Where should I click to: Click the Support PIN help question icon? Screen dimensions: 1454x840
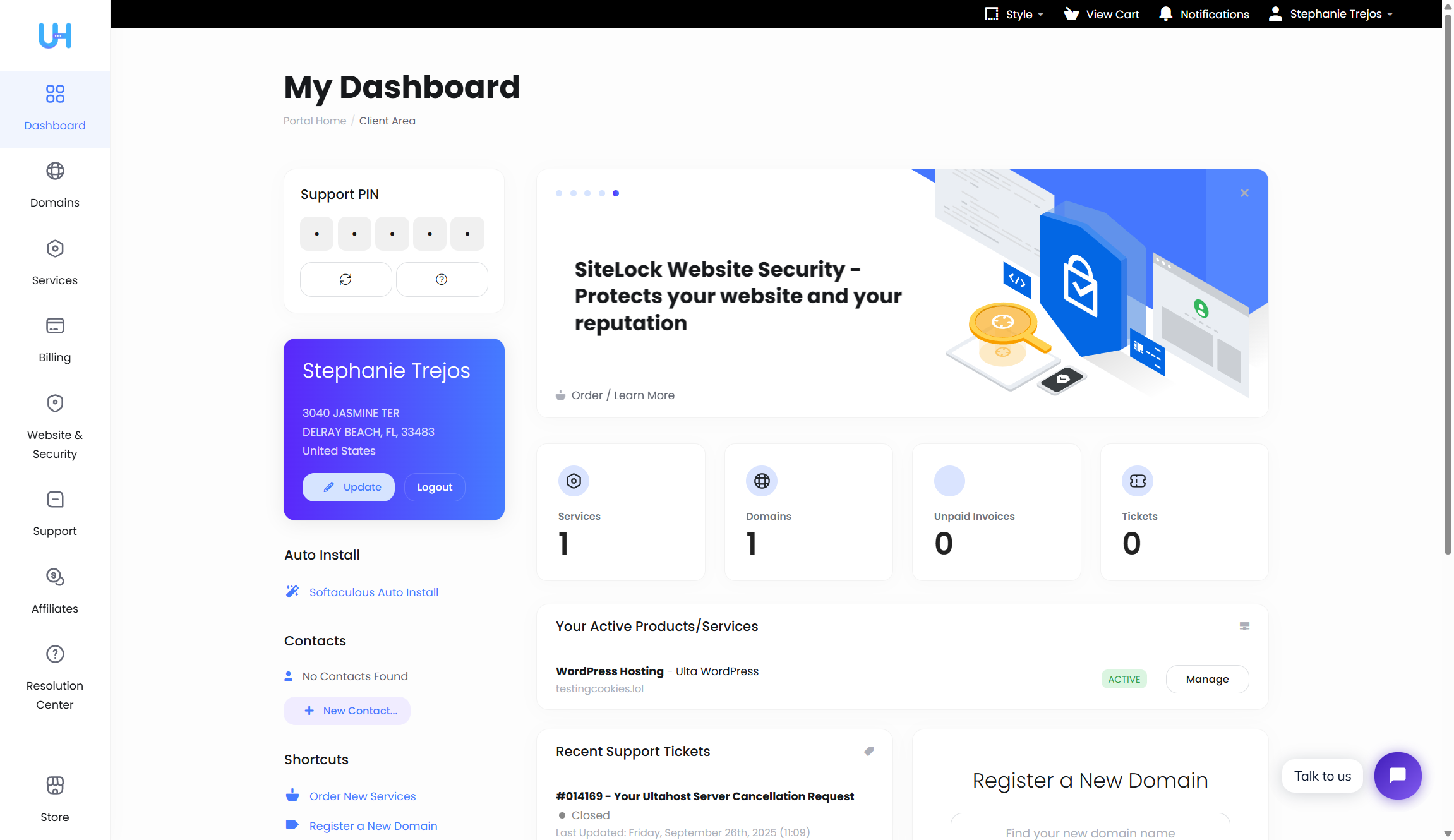coord(442,279)
